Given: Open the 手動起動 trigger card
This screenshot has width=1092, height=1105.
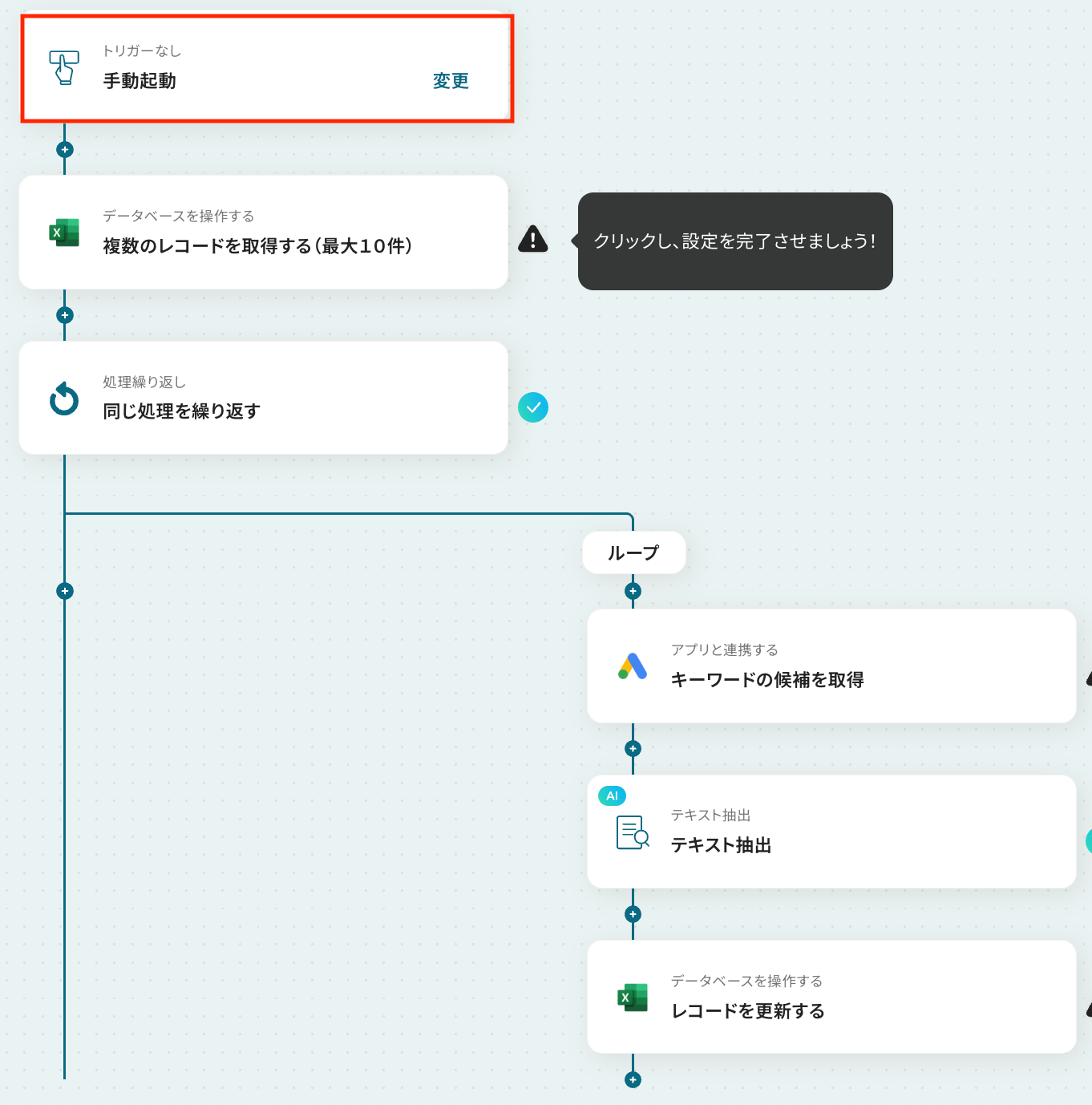Looking at the screenshot, I should pos(267,68).
